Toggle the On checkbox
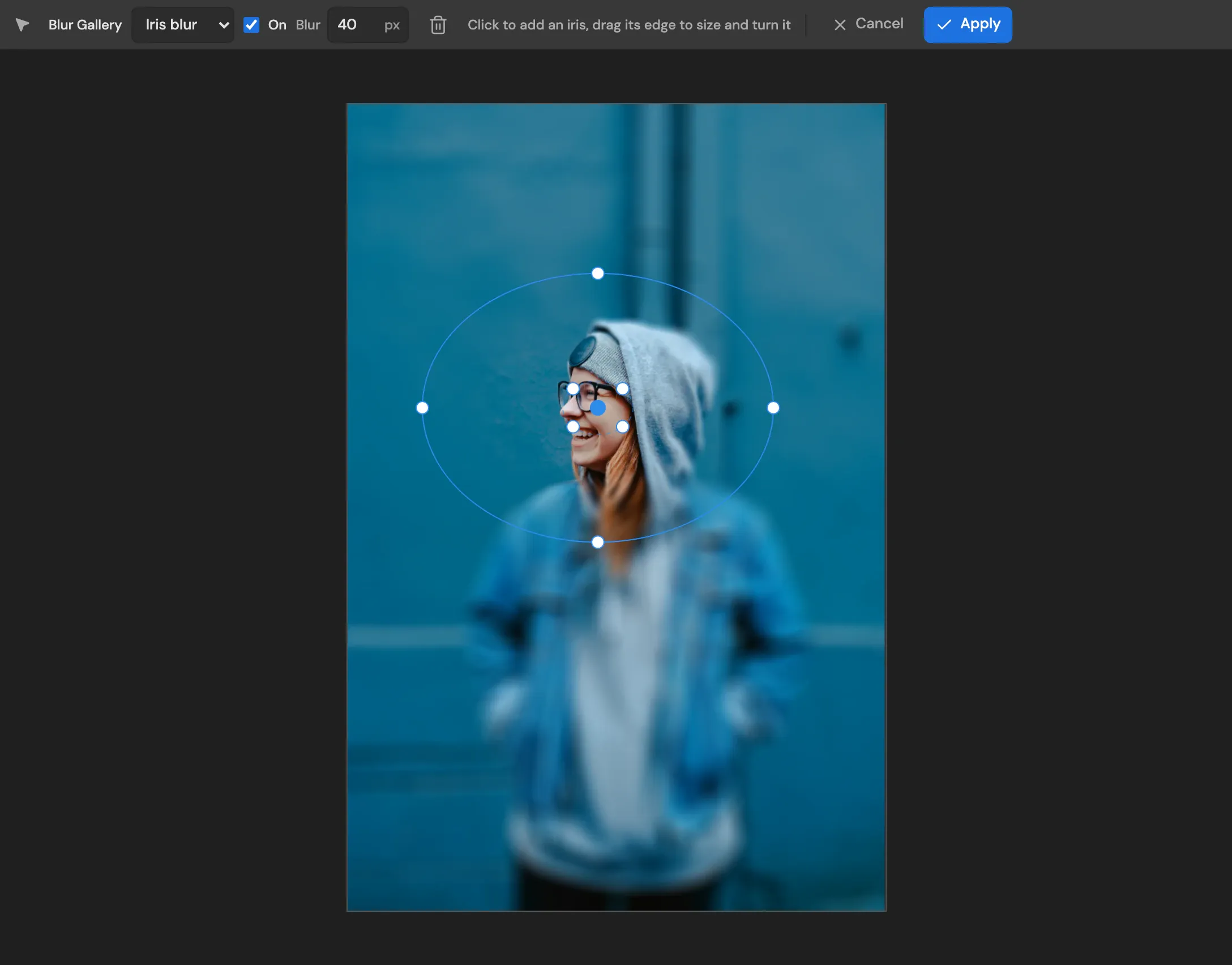1232x965 pixels. pos(251,25)
